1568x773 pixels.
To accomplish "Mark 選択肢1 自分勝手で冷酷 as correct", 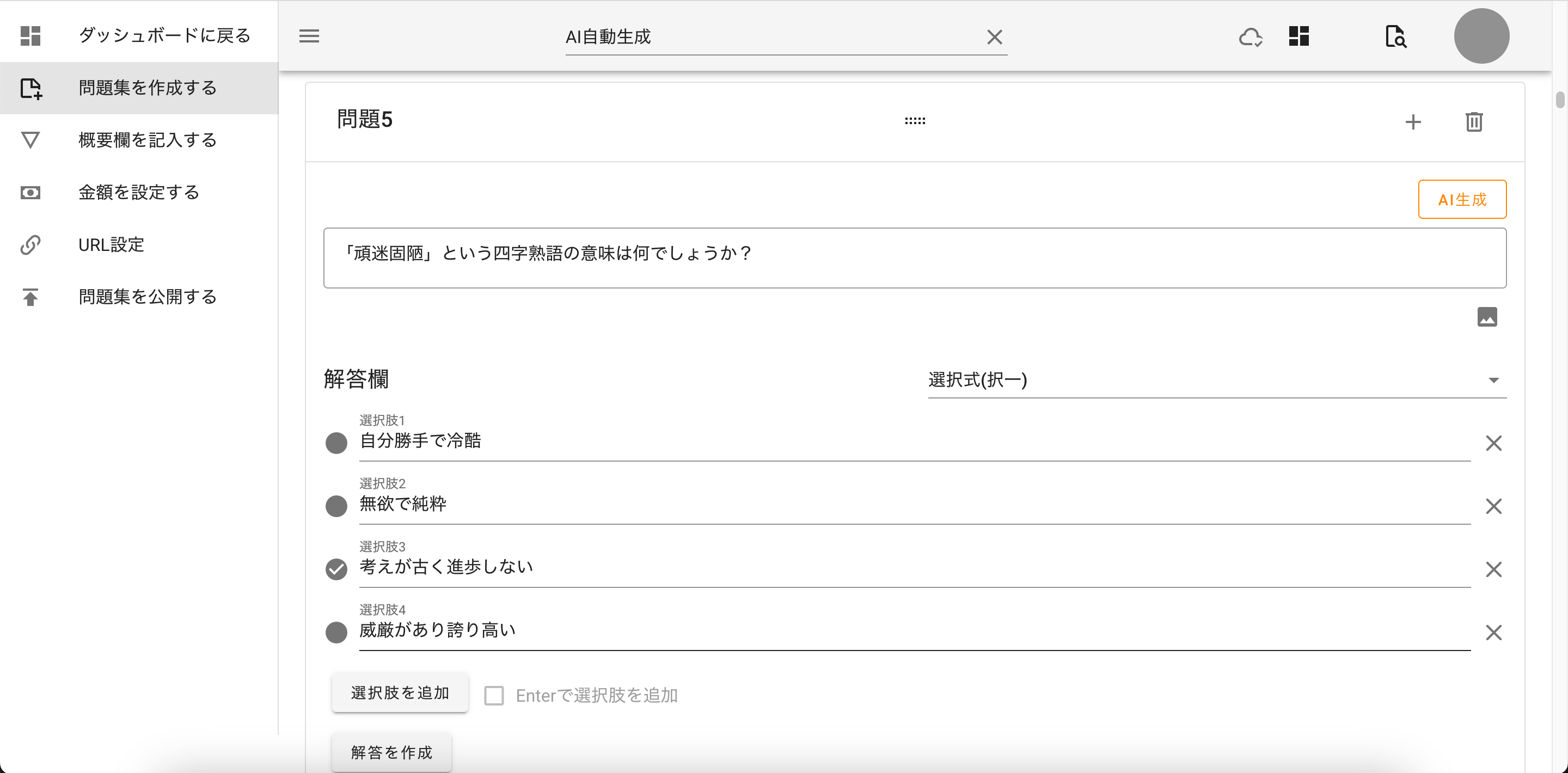I will pos(336,443).
